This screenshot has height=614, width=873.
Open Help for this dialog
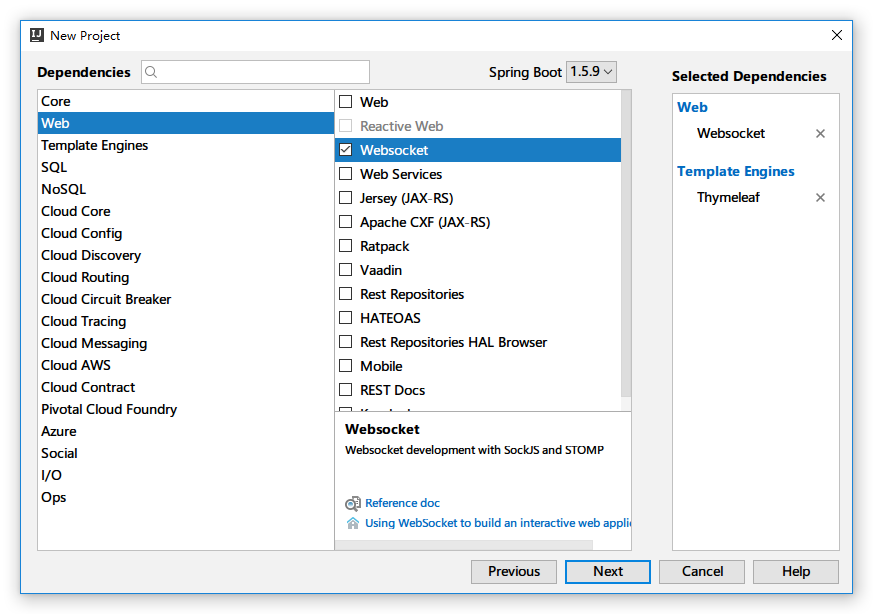796,572
